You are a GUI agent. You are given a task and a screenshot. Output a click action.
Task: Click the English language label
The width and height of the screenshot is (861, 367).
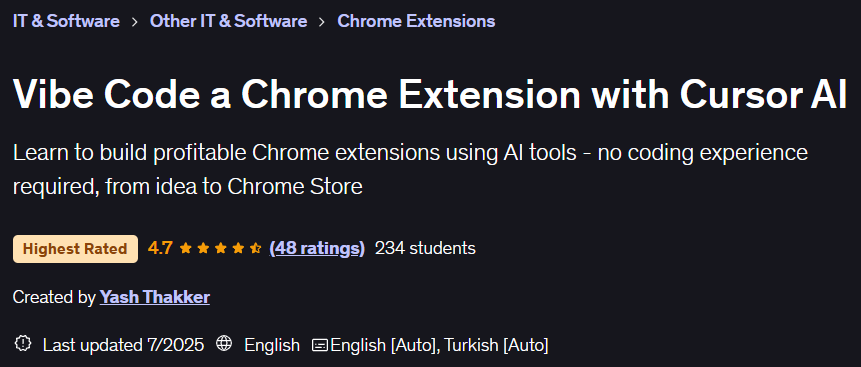[x=272, y=345]
